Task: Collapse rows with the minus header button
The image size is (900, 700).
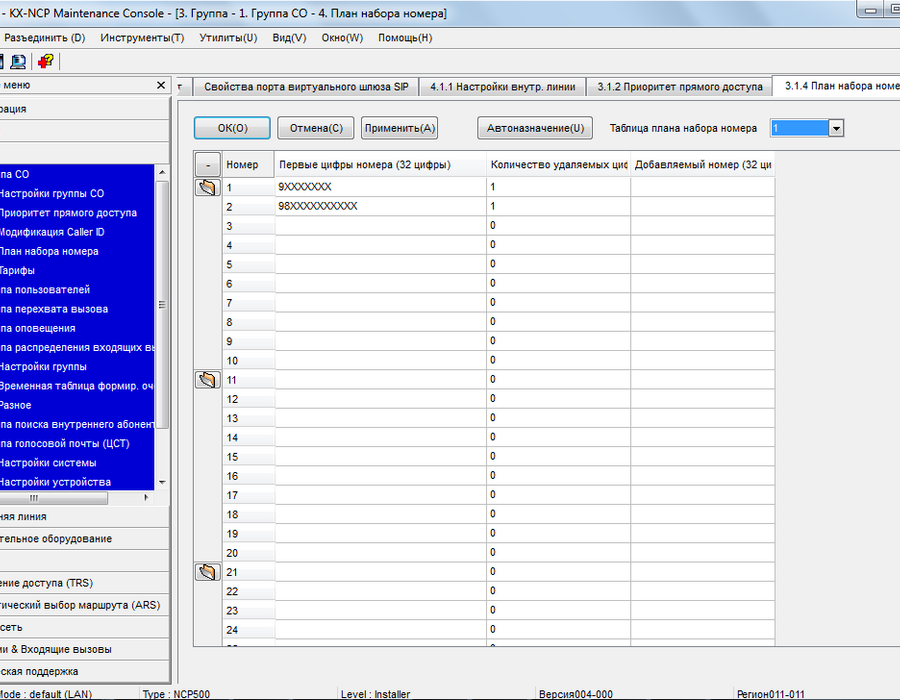Action: tap(208, 165)
